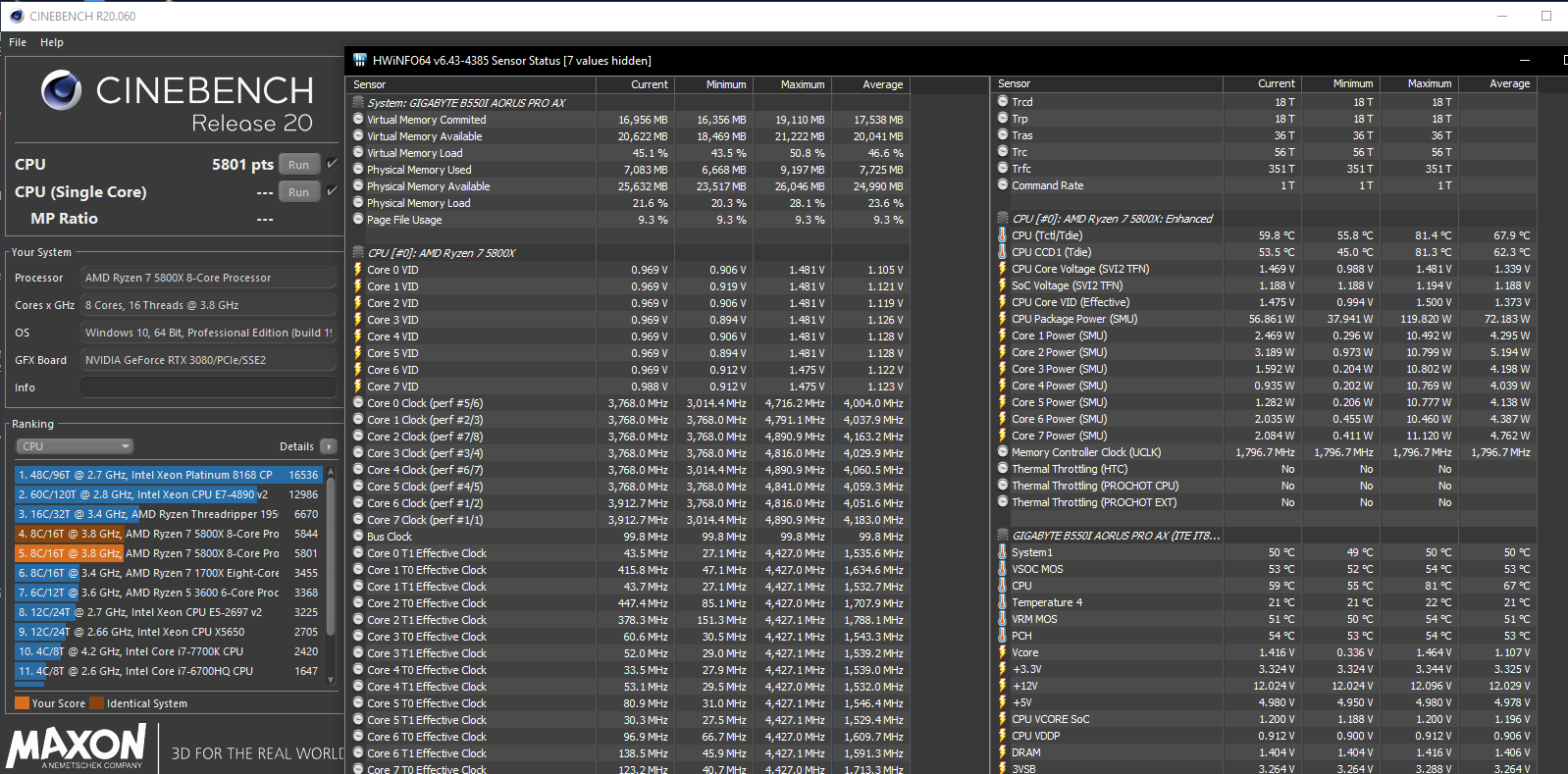Click the Sensor column header in right pane
Image resolution: width=1568 pixels, height=774 pixels.
click(x=1108, y=83)
